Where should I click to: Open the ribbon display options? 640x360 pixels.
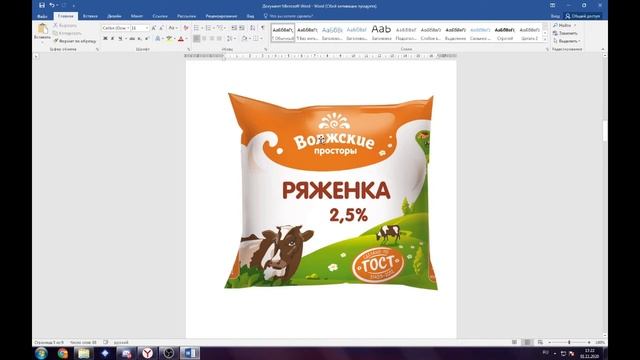553,5
